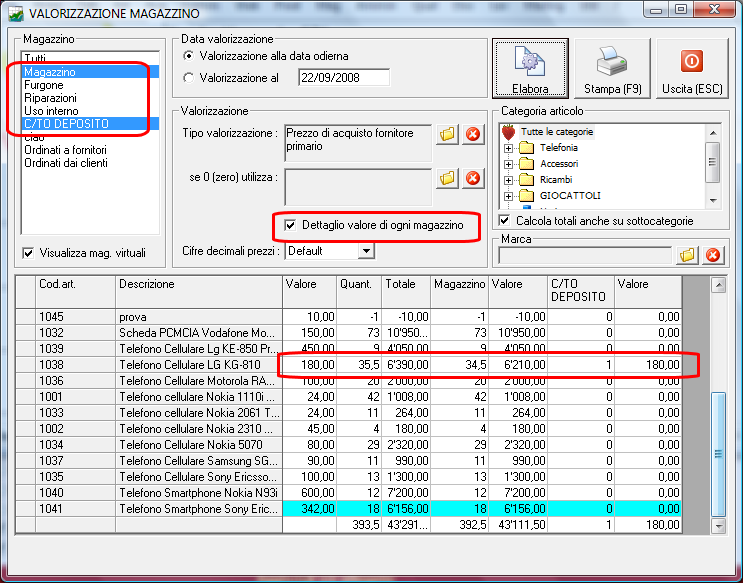The width and height of the screenshot is (743, 583).
Task: Toggle 'Dettaglio valore di ogni magazzino' checkbox
Action: 290,225
